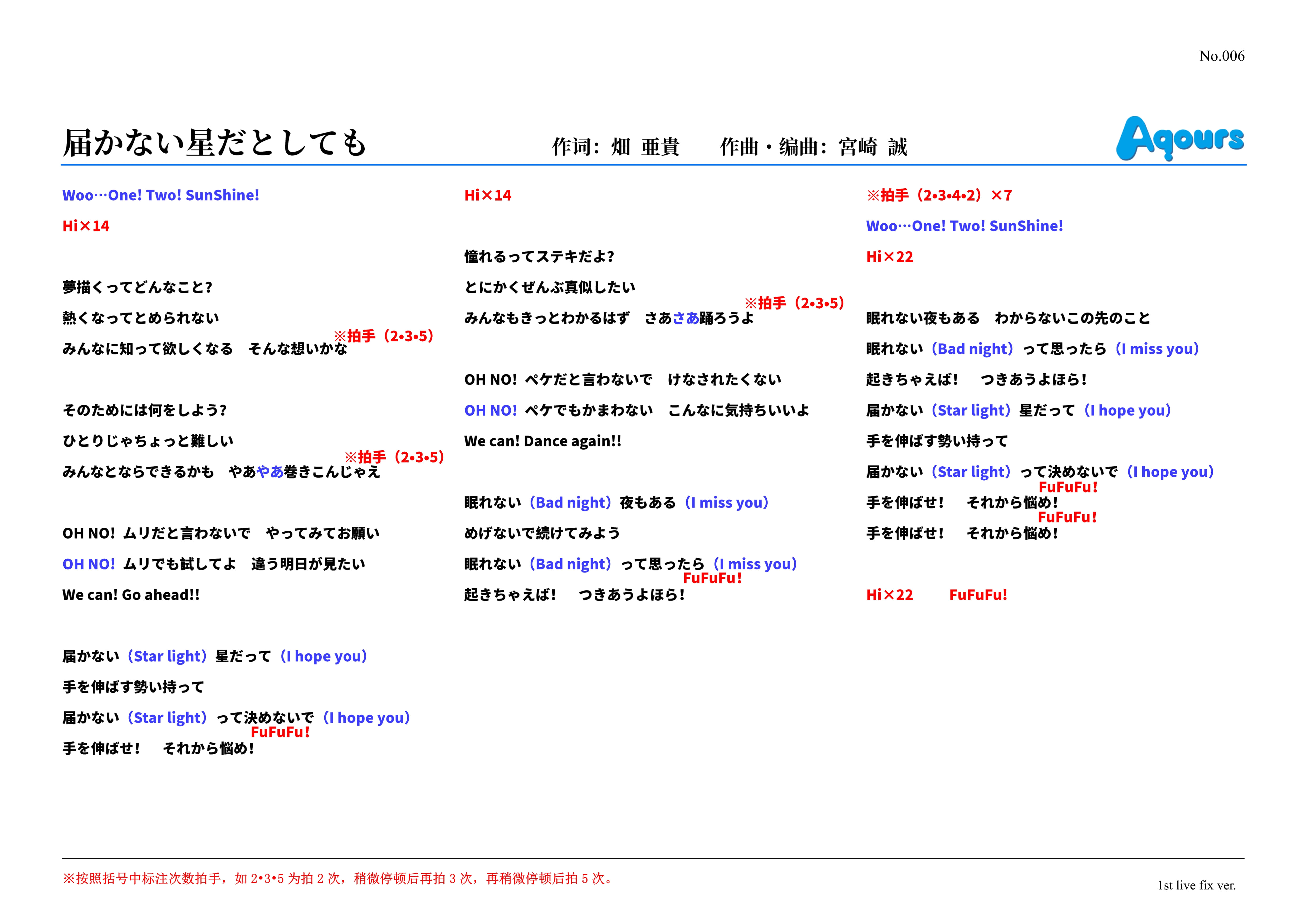Click the lyric 夢描くってどんなこと?
Viewport: 1307px width, 924px height.
click(x=137, y=287)
